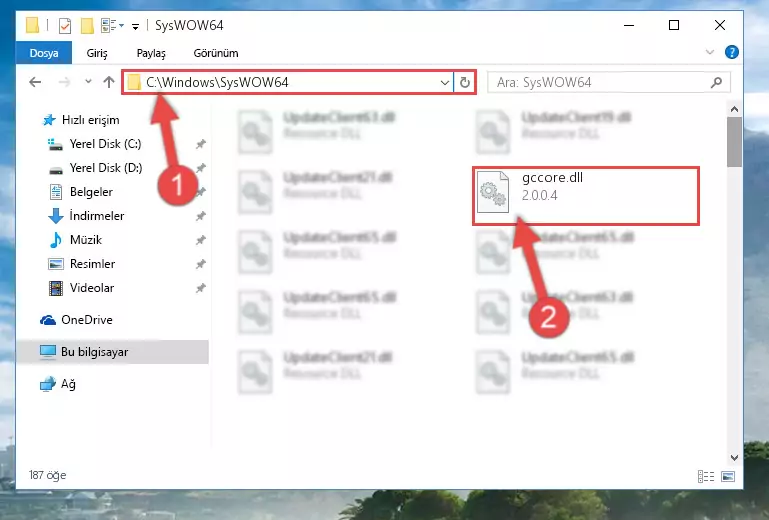Refresh the SysWOW64 folder
This screenshot has height=520, width=769.
[x=464, y=82]
